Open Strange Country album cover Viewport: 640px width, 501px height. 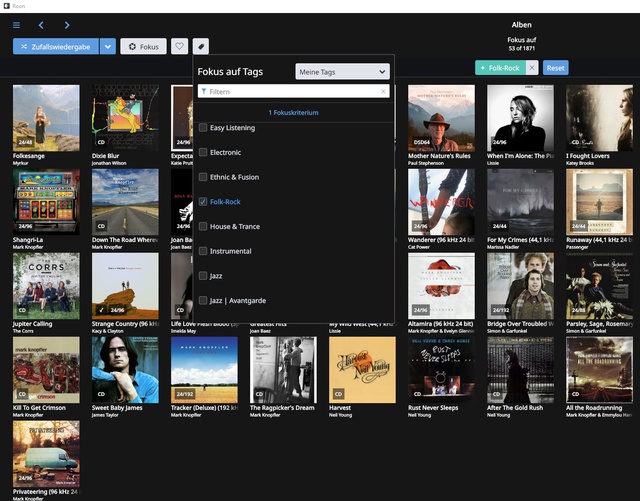coord(125,286)
